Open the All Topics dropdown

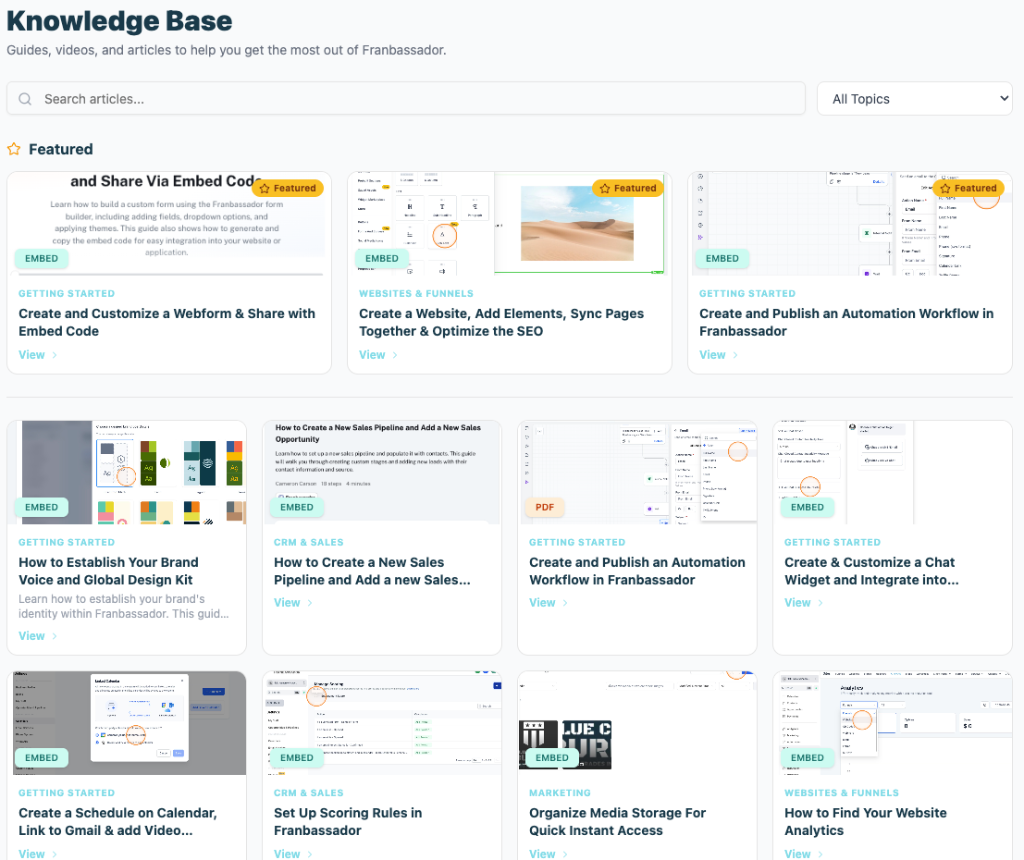tap(914, 99)
